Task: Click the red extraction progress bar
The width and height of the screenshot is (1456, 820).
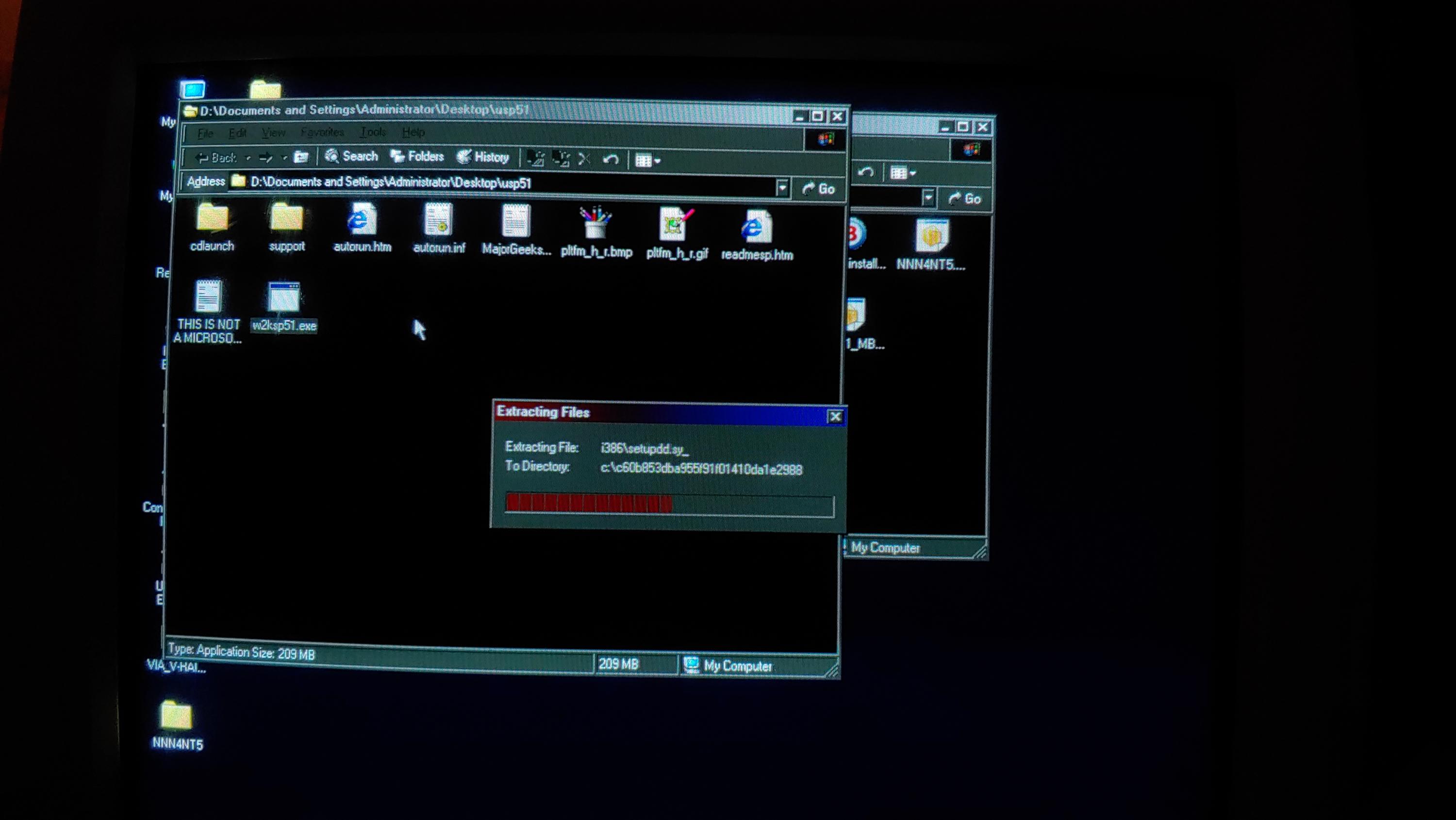Action: pos(669,505)
